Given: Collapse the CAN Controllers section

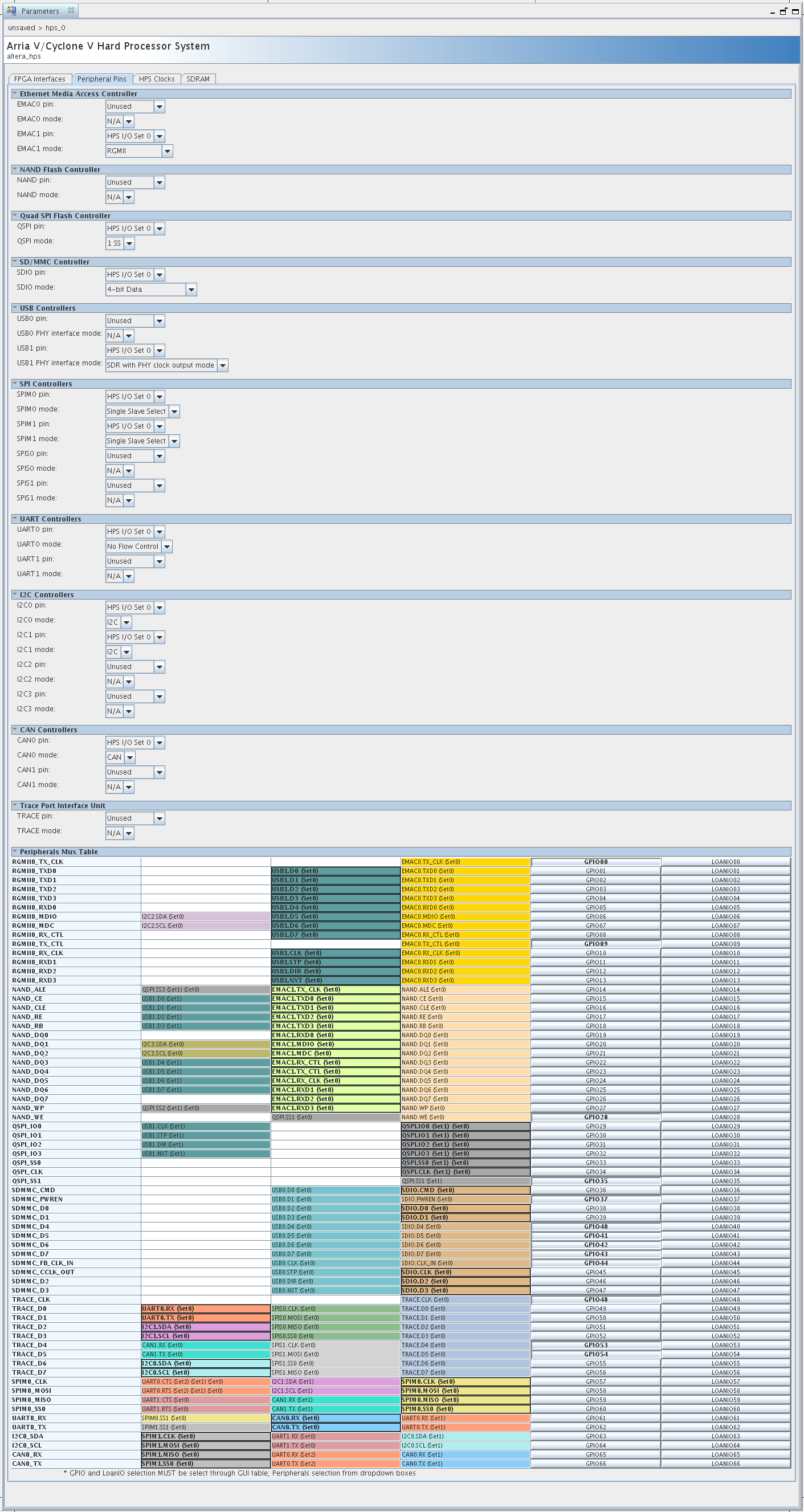Looking at the screenshot, I should (x=15, y=729).
